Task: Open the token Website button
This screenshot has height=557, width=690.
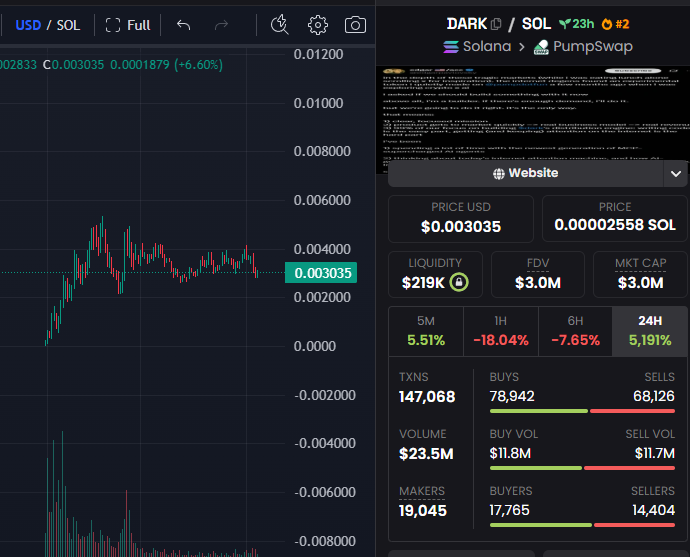Action: 525,173
